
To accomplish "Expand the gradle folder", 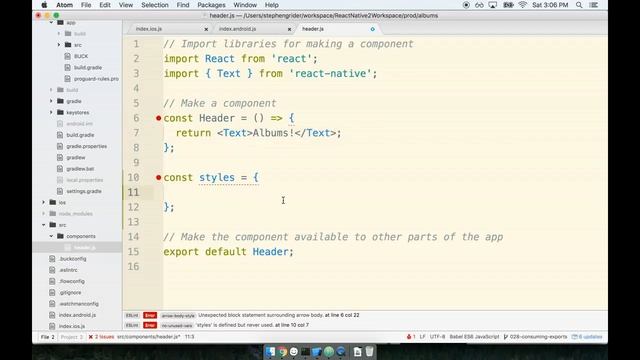I will point(51,101).
